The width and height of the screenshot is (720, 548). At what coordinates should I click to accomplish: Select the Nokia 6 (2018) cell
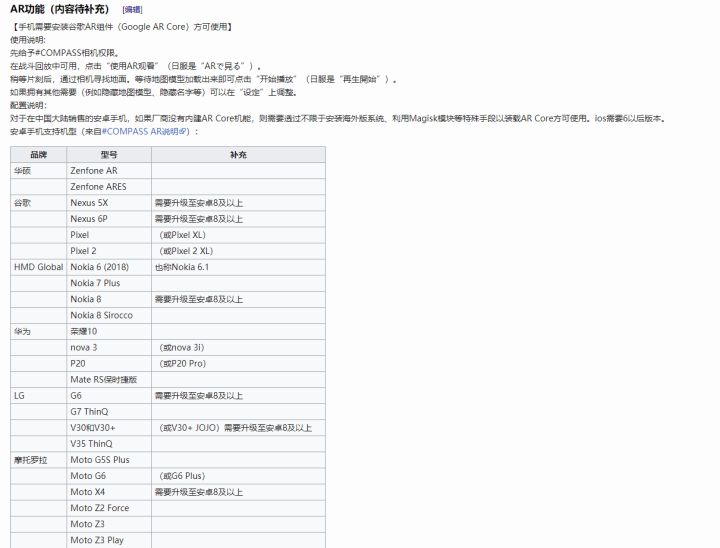coord(109,267)
